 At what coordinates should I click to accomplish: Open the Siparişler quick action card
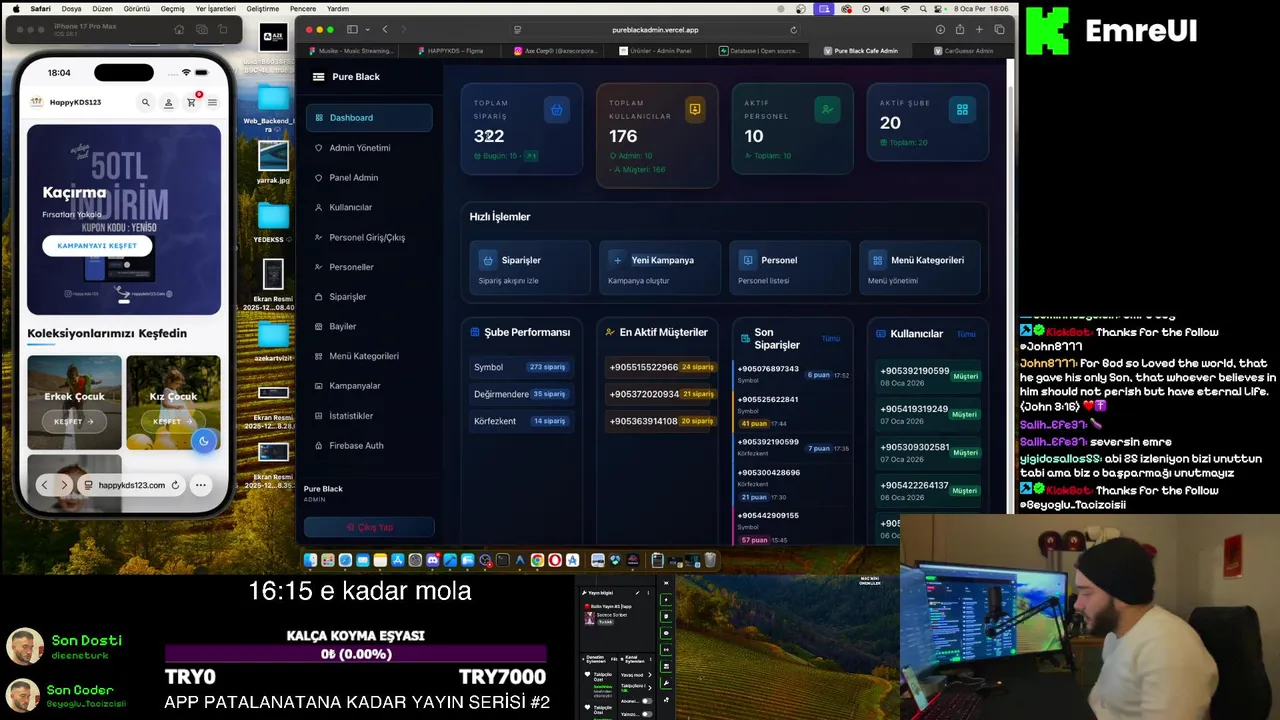[530, 268]
